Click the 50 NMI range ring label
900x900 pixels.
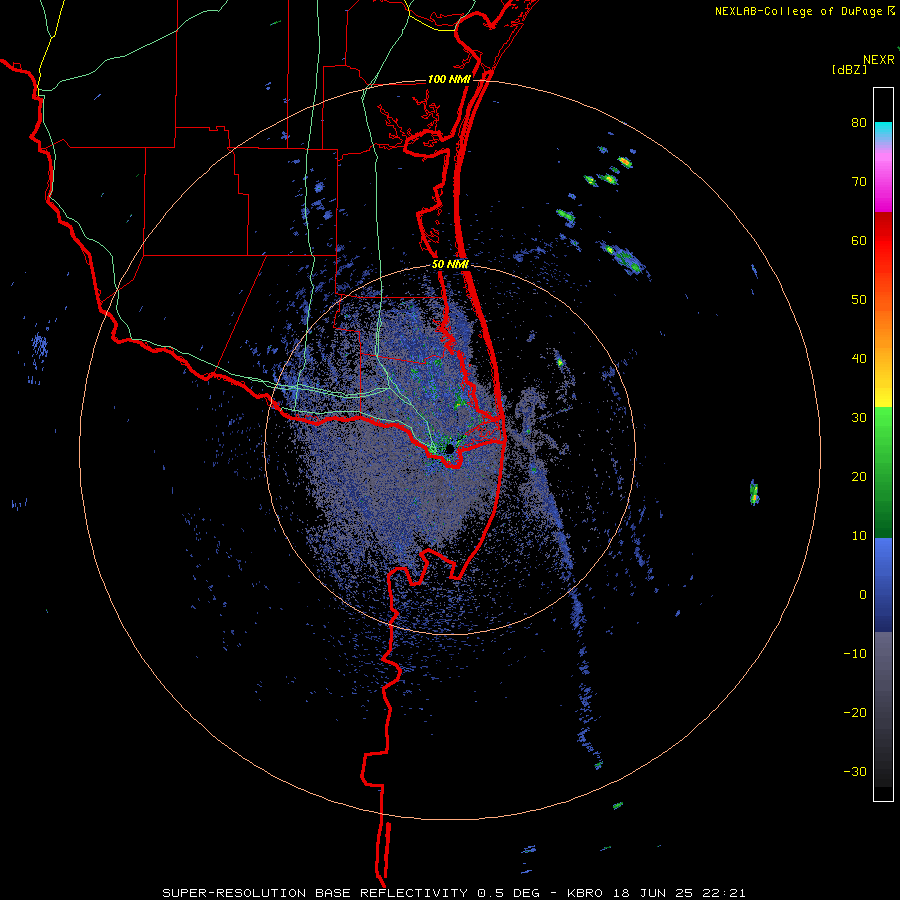click(x=450, y=265)
